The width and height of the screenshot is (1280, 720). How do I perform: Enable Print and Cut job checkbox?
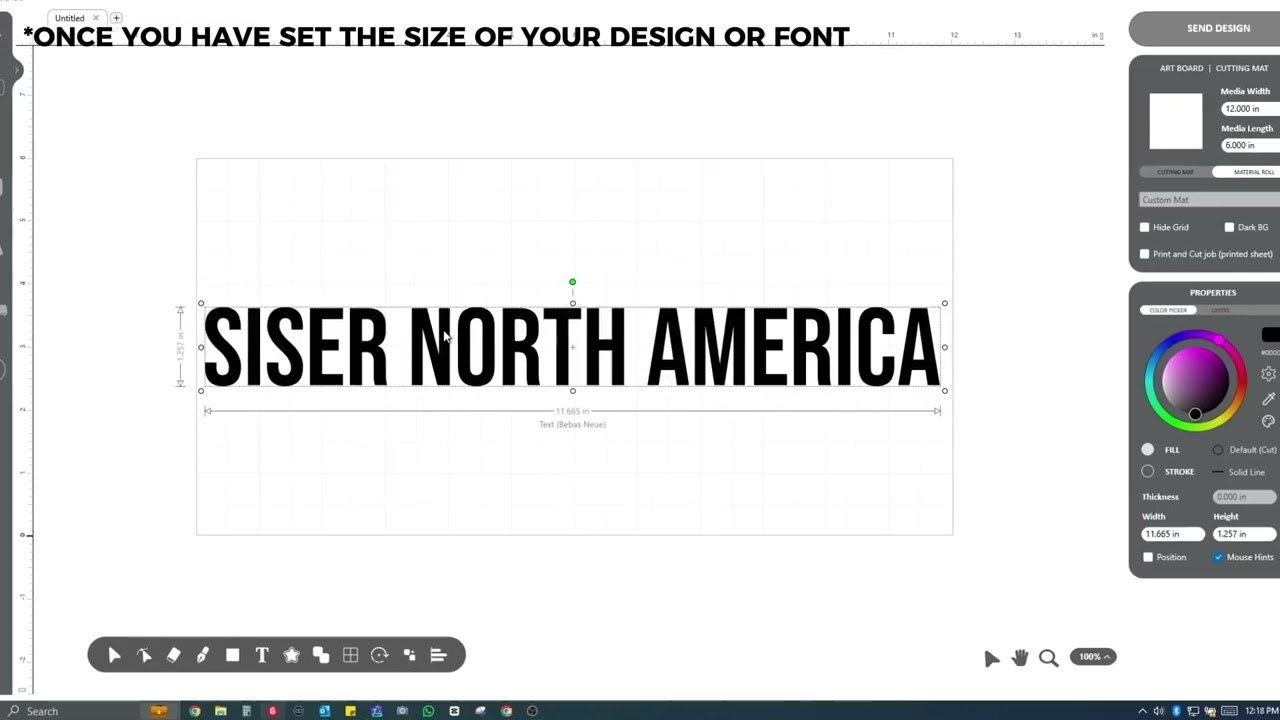tap(1145, 254)
